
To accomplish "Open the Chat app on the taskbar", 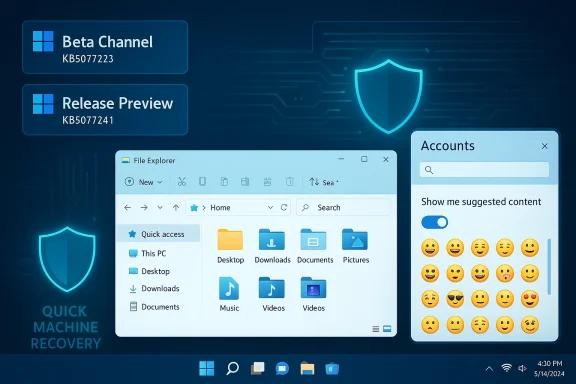I will click(x=282, y=368).
